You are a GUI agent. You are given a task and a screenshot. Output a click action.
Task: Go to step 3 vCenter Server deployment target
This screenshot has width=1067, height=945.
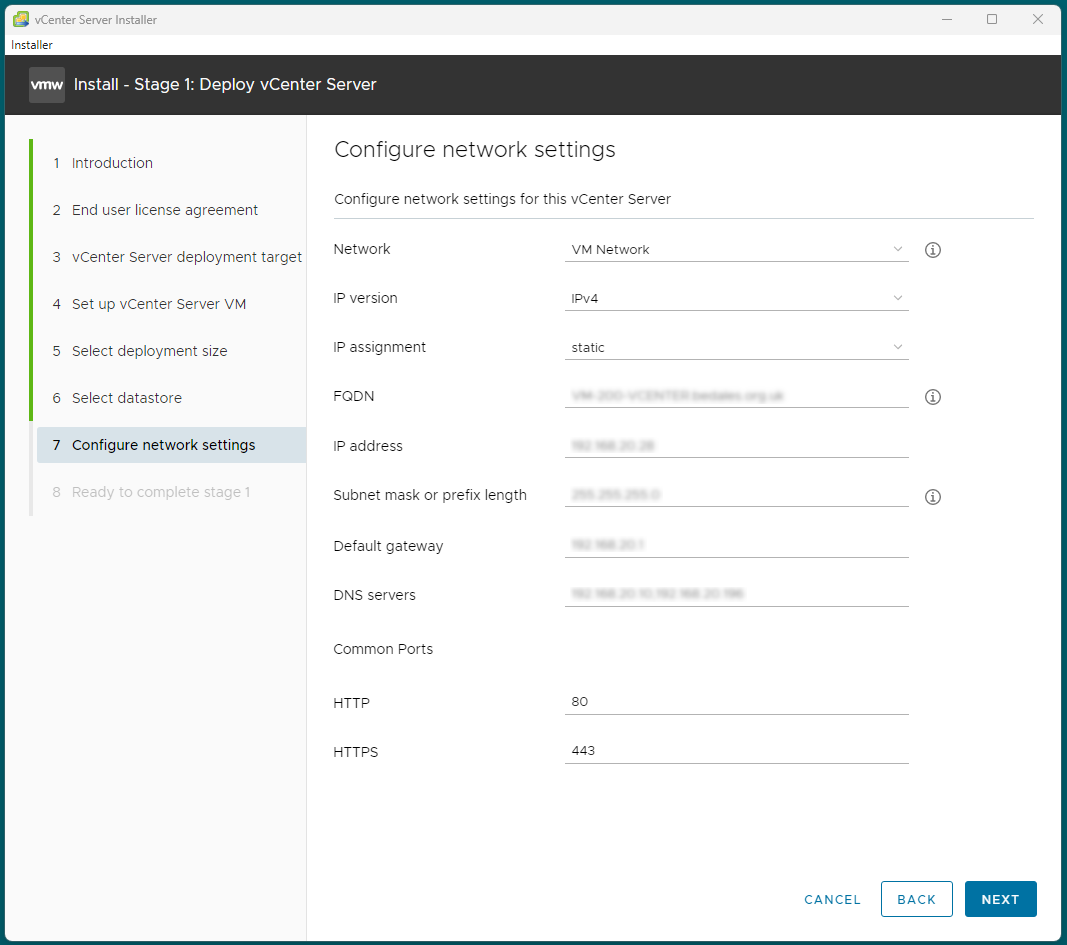[170, 257]
